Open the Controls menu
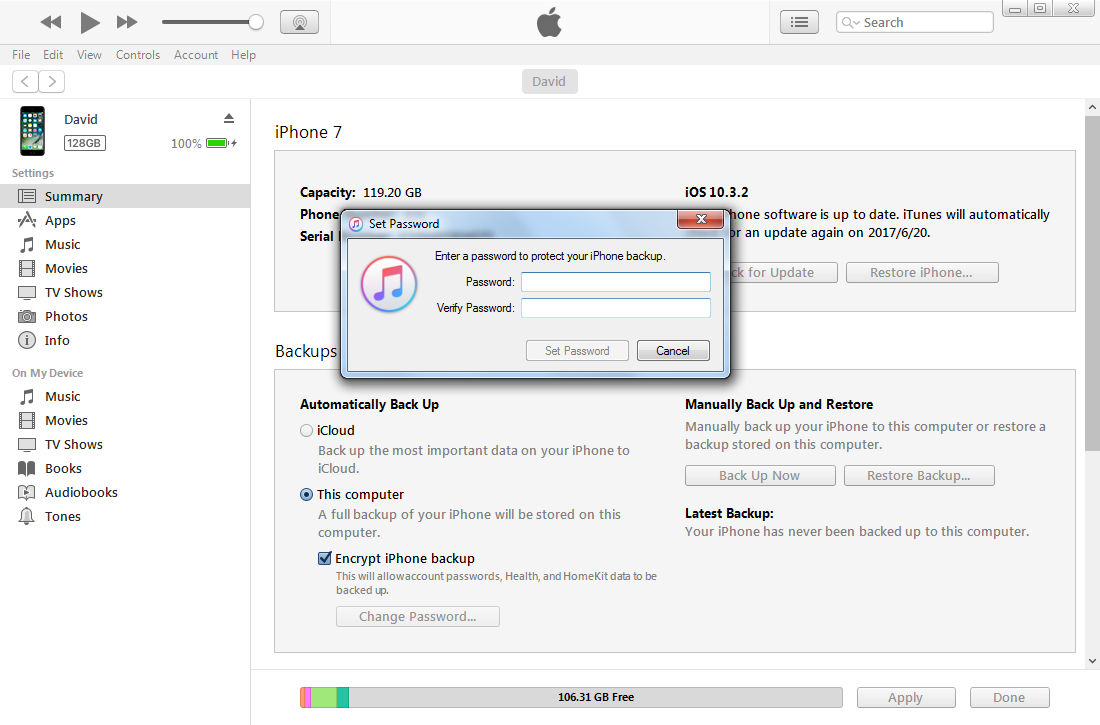Screen dimensions: 1100x725 pyautogui.click(x=138, y=55)
